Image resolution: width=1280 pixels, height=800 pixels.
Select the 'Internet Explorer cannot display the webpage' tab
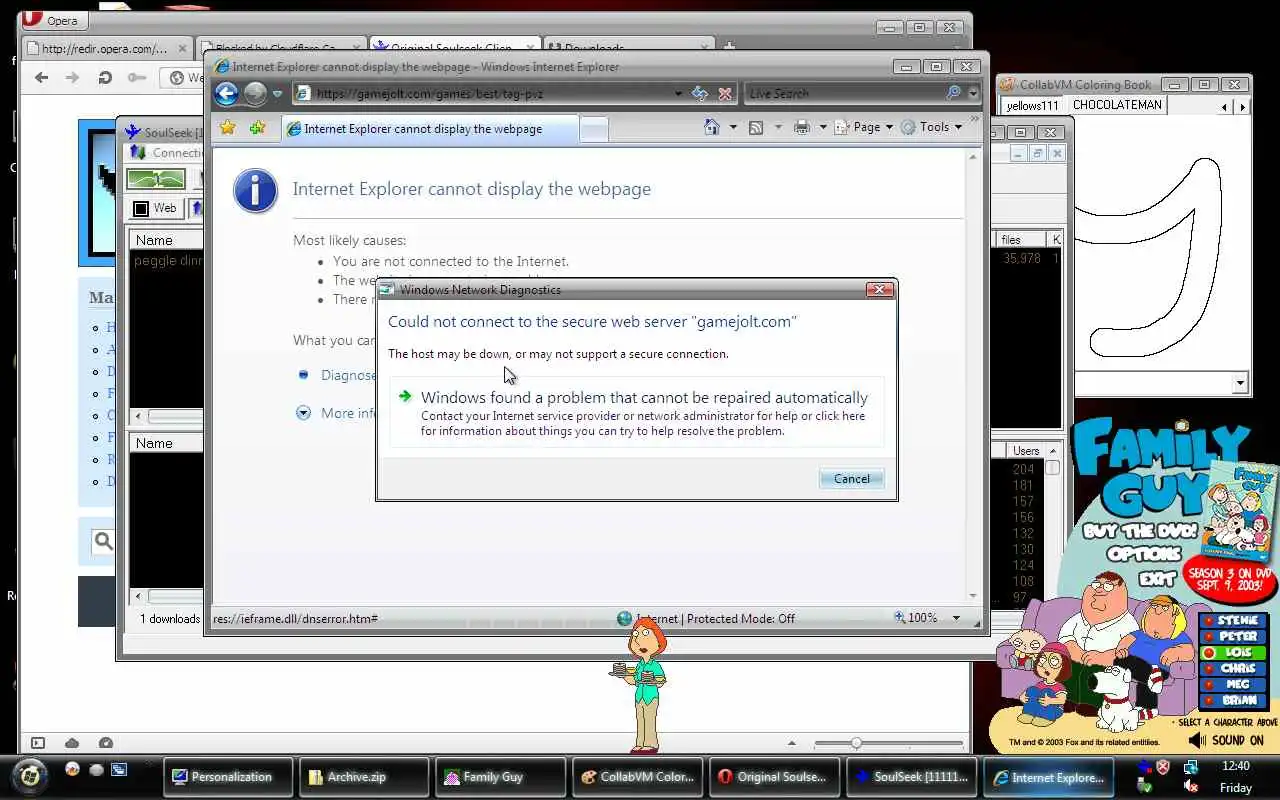coord(428,128)
